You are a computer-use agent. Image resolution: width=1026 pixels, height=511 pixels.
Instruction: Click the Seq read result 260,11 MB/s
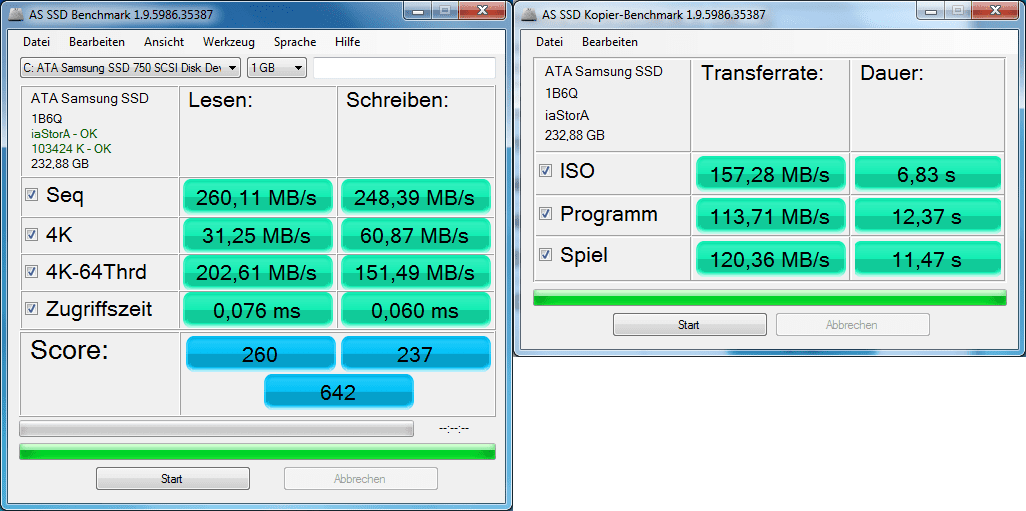258,196
